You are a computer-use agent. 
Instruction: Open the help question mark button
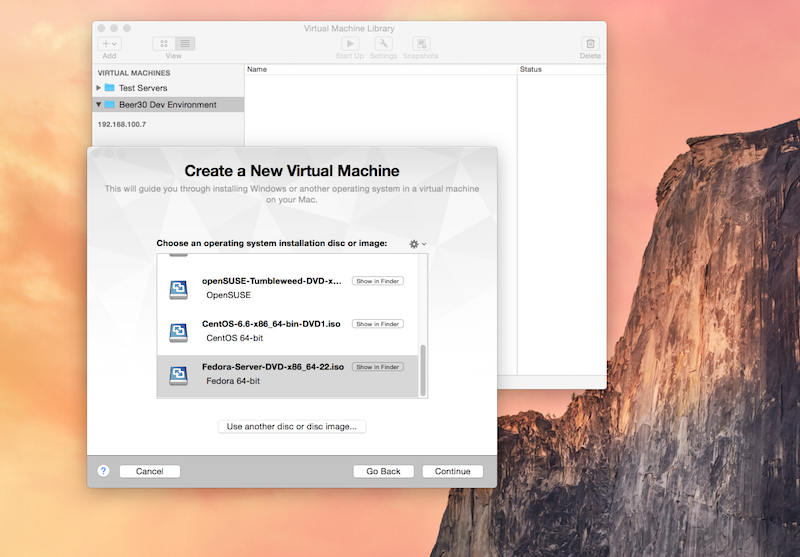[x=103, y=471]
